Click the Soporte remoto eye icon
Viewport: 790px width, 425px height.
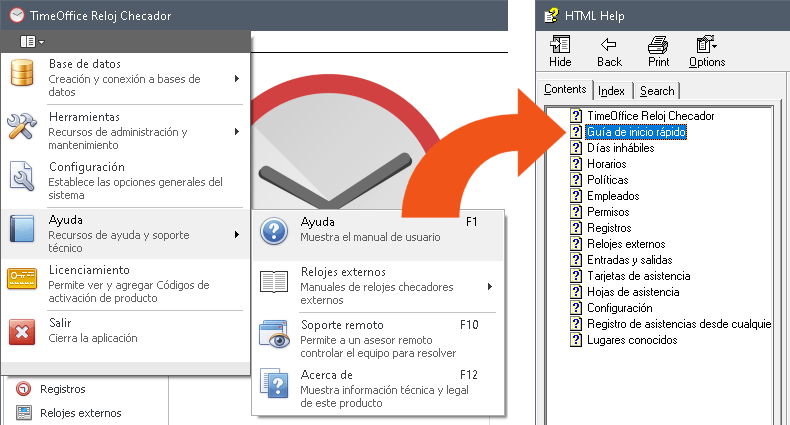(x=274, y=336)
